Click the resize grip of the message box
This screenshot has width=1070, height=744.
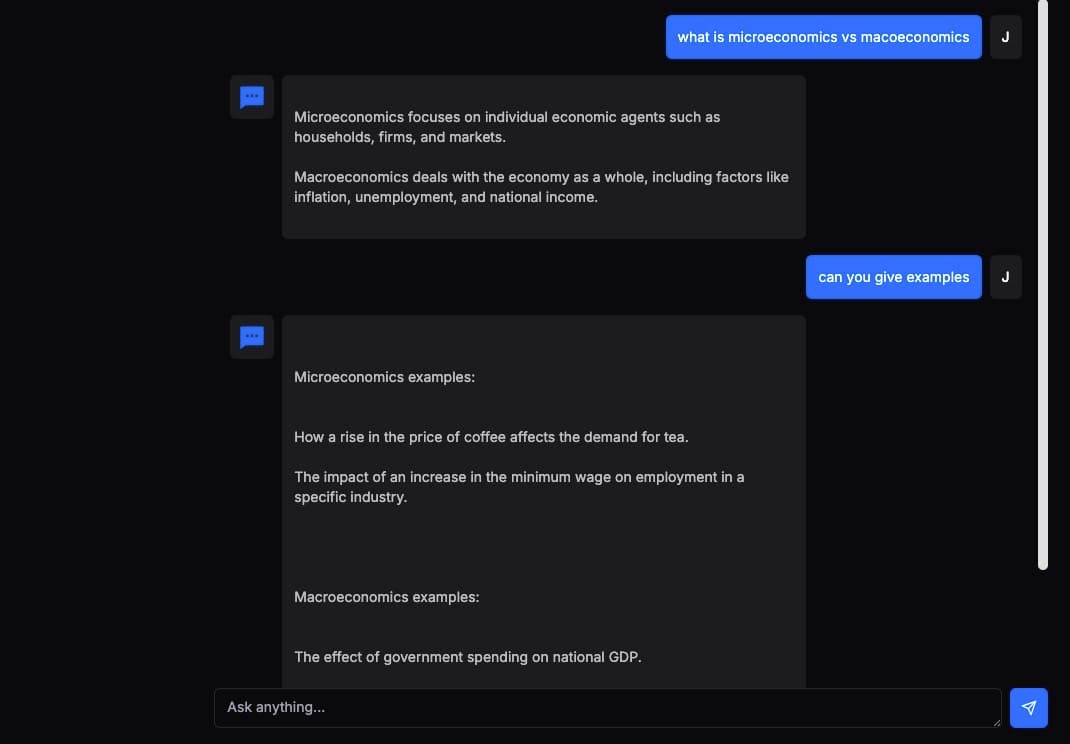[995, 721]
